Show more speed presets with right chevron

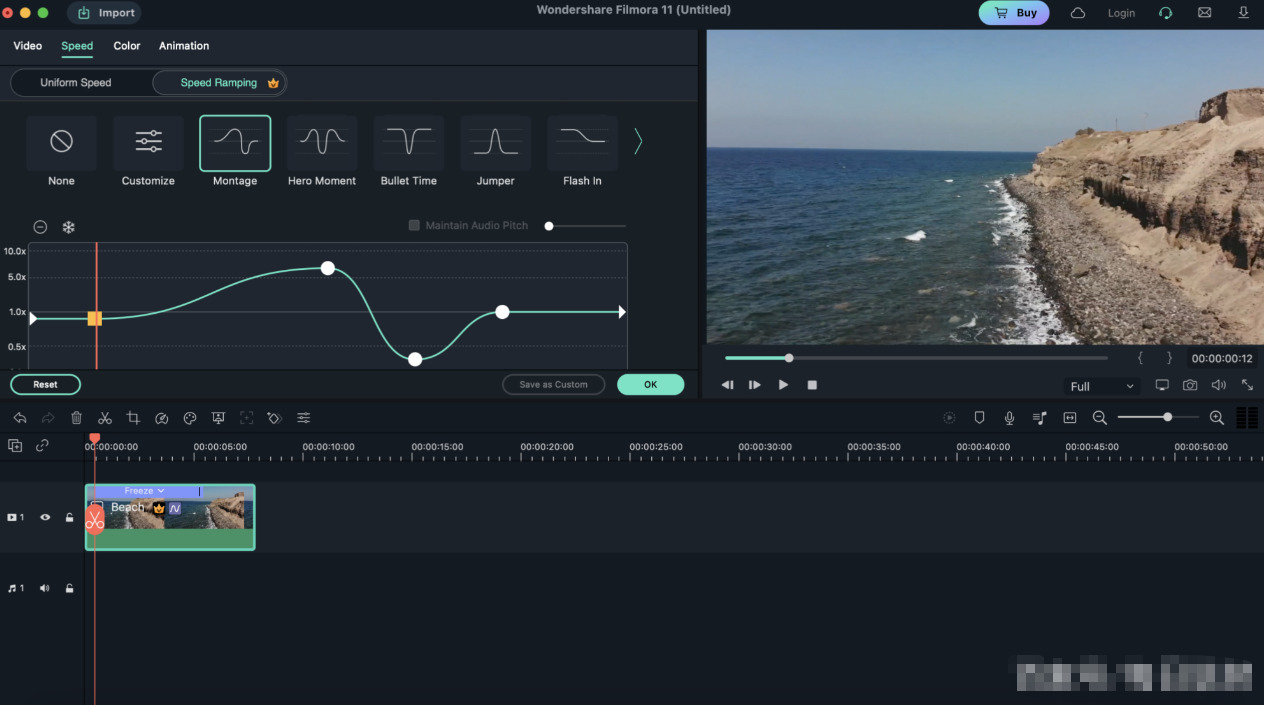(637, 143)
